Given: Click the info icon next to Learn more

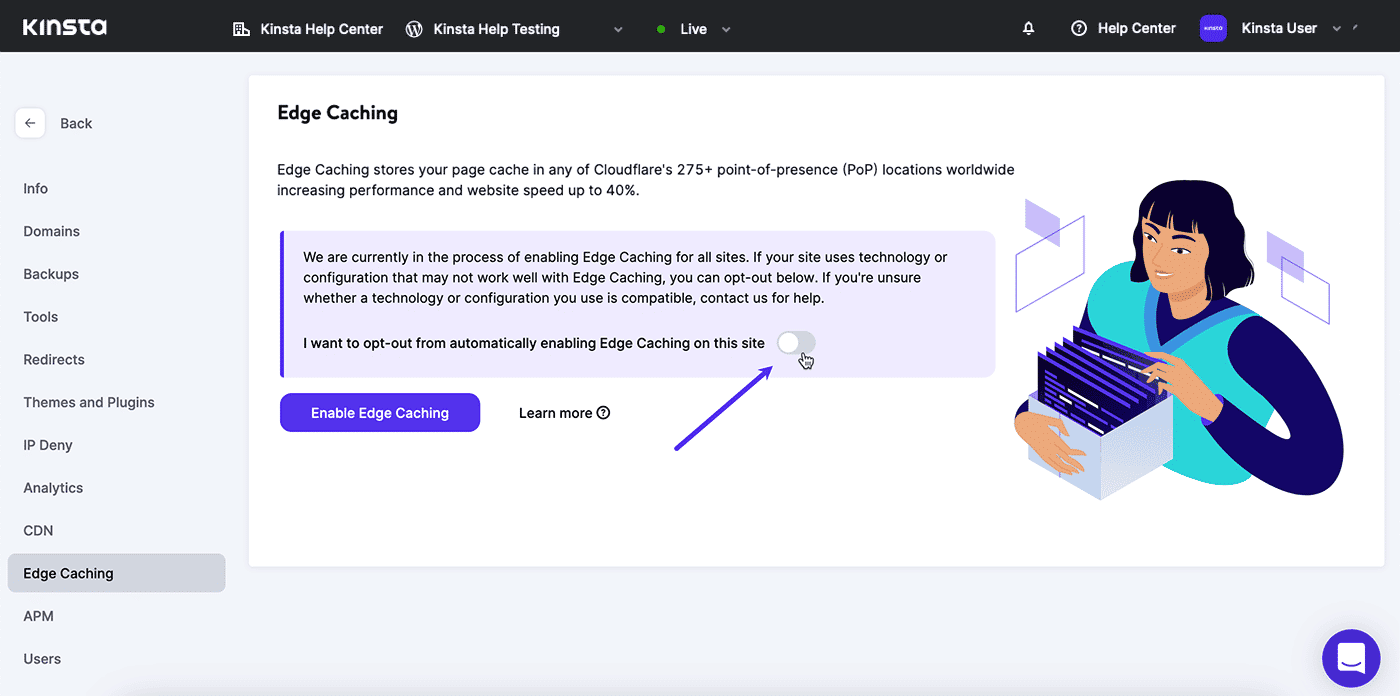Looking at the screenshot, I should (604, 412).
